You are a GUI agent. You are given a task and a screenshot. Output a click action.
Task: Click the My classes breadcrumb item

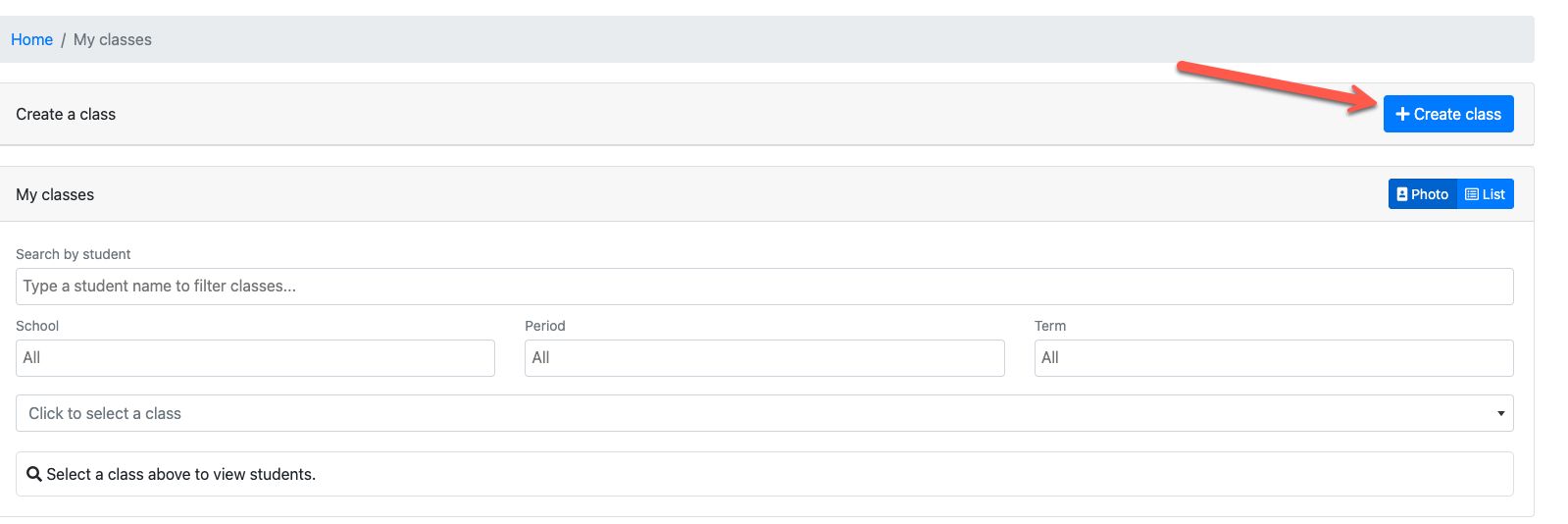click(x=113, y=40)
